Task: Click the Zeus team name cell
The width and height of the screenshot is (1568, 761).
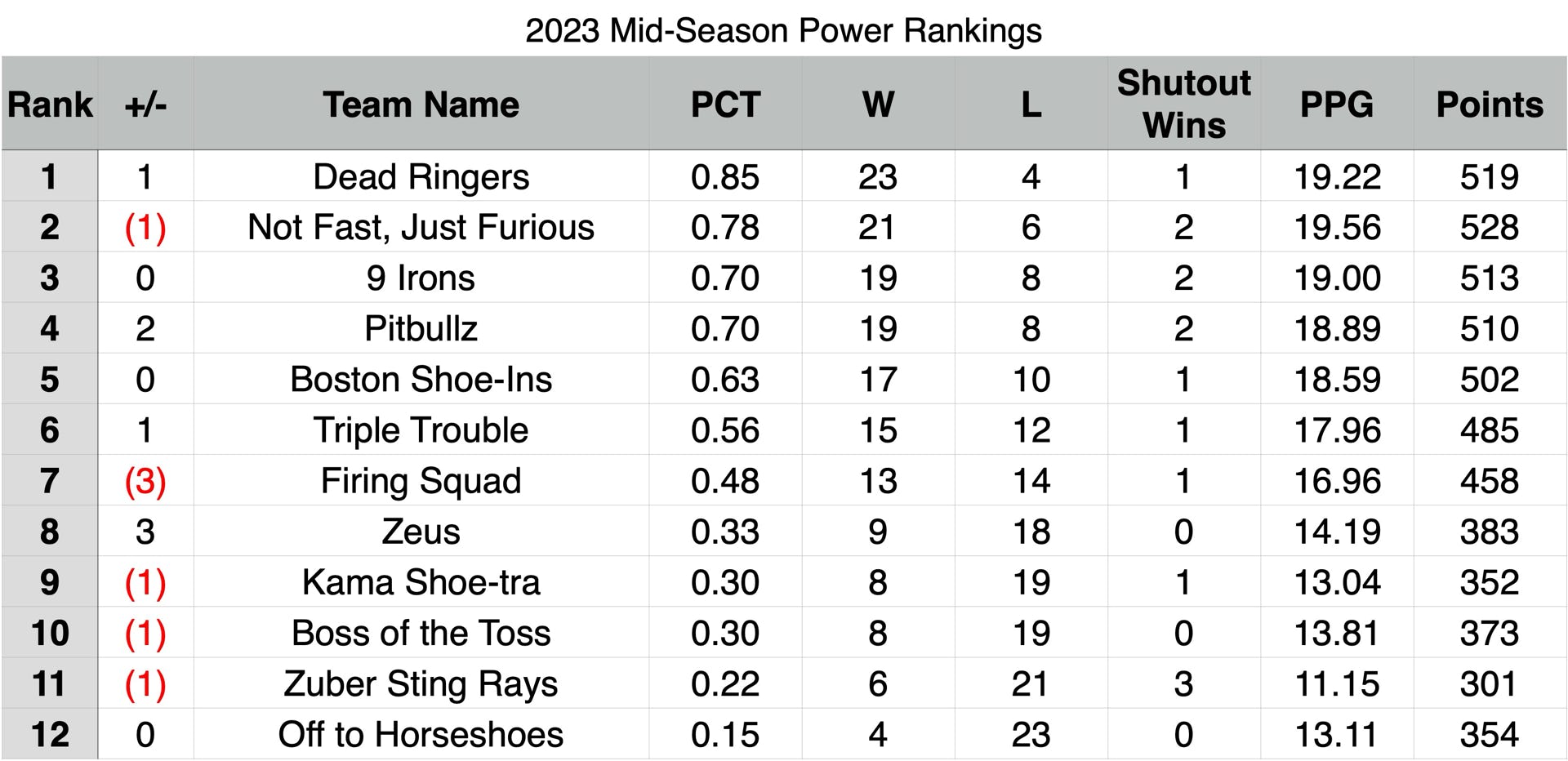Action: pyautogui.click(x=421, y=531)
